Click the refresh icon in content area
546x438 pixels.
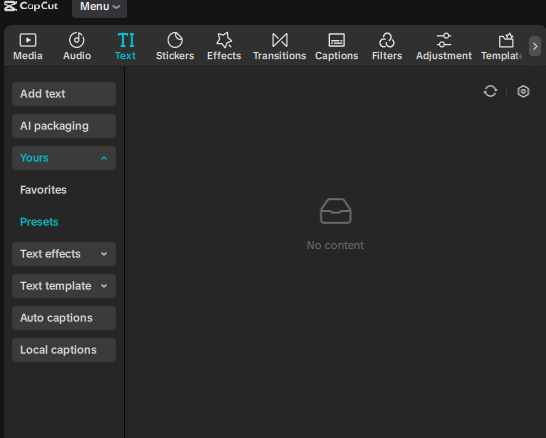pos(490,91)
